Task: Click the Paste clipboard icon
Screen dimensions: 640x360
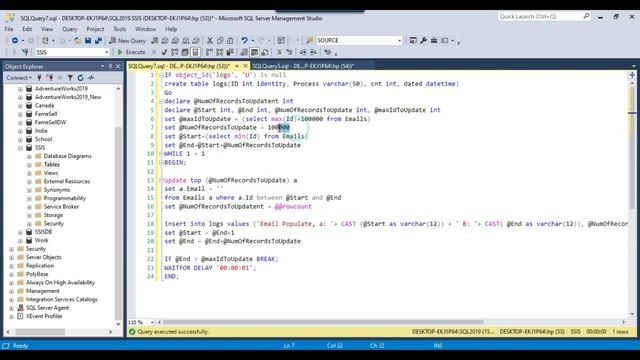Action: 230,40
